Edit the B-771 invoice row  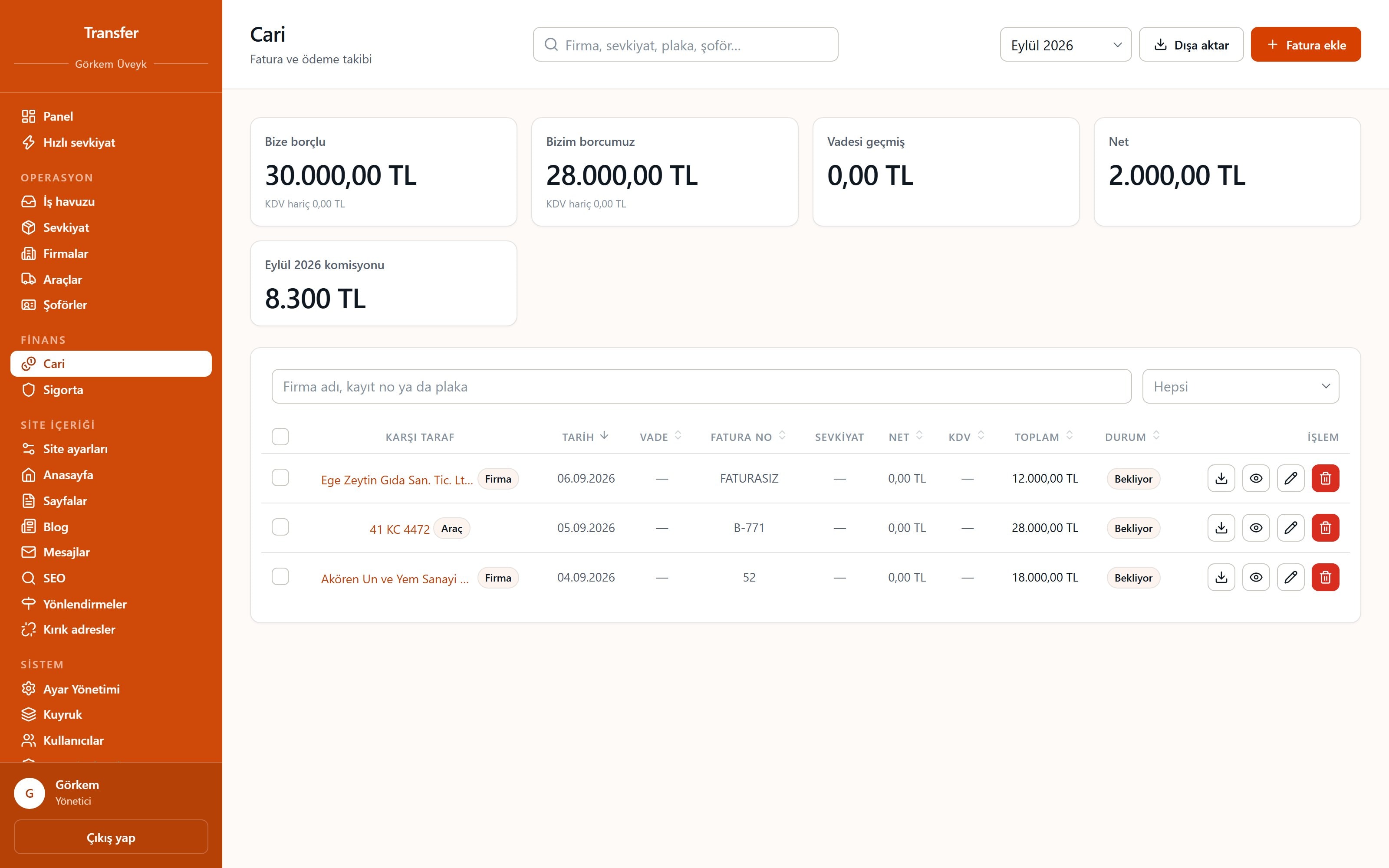(x=1290, y=528)
